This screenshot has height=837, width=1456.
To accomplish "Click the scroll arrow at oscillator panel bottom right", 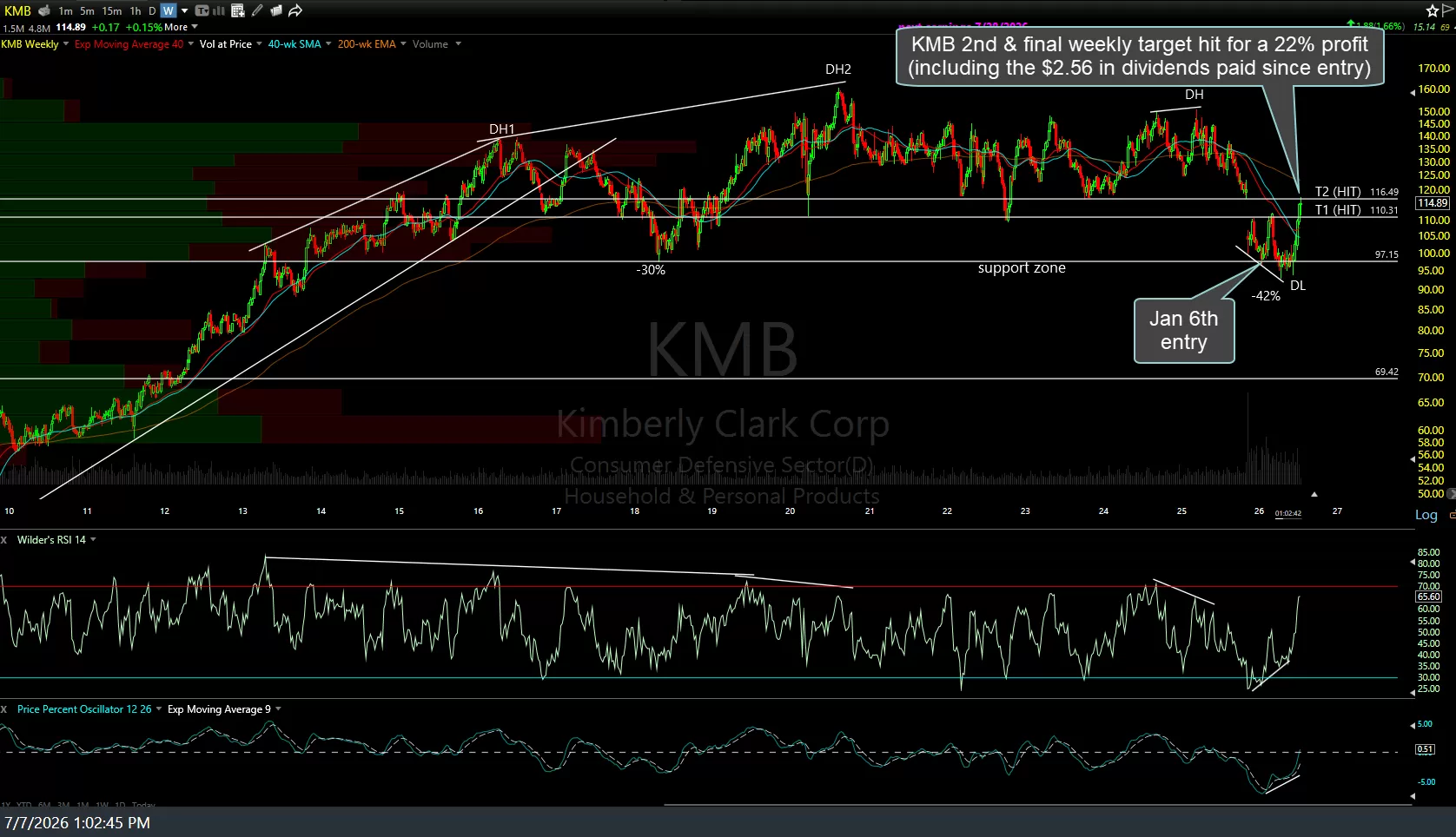I will pyautogui.click(x=1412, y=795).
